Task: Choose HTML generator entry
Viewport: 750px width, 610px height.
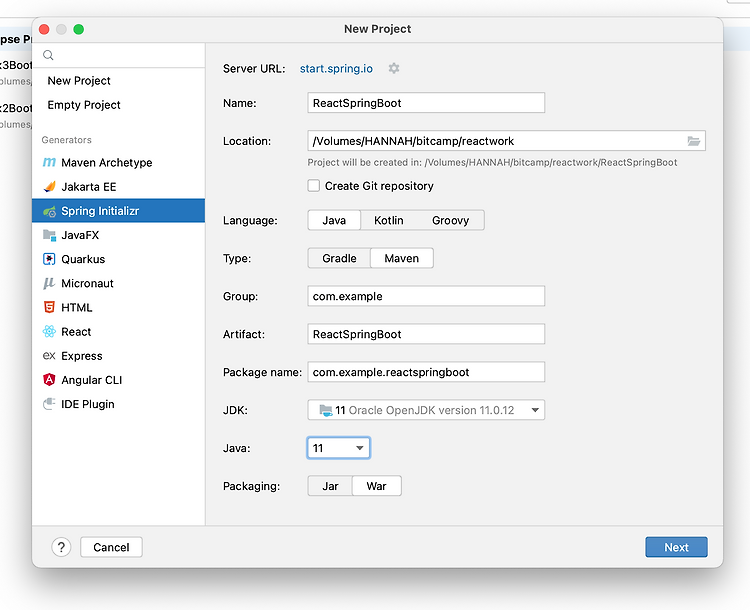Action: [x=119, y=307]
